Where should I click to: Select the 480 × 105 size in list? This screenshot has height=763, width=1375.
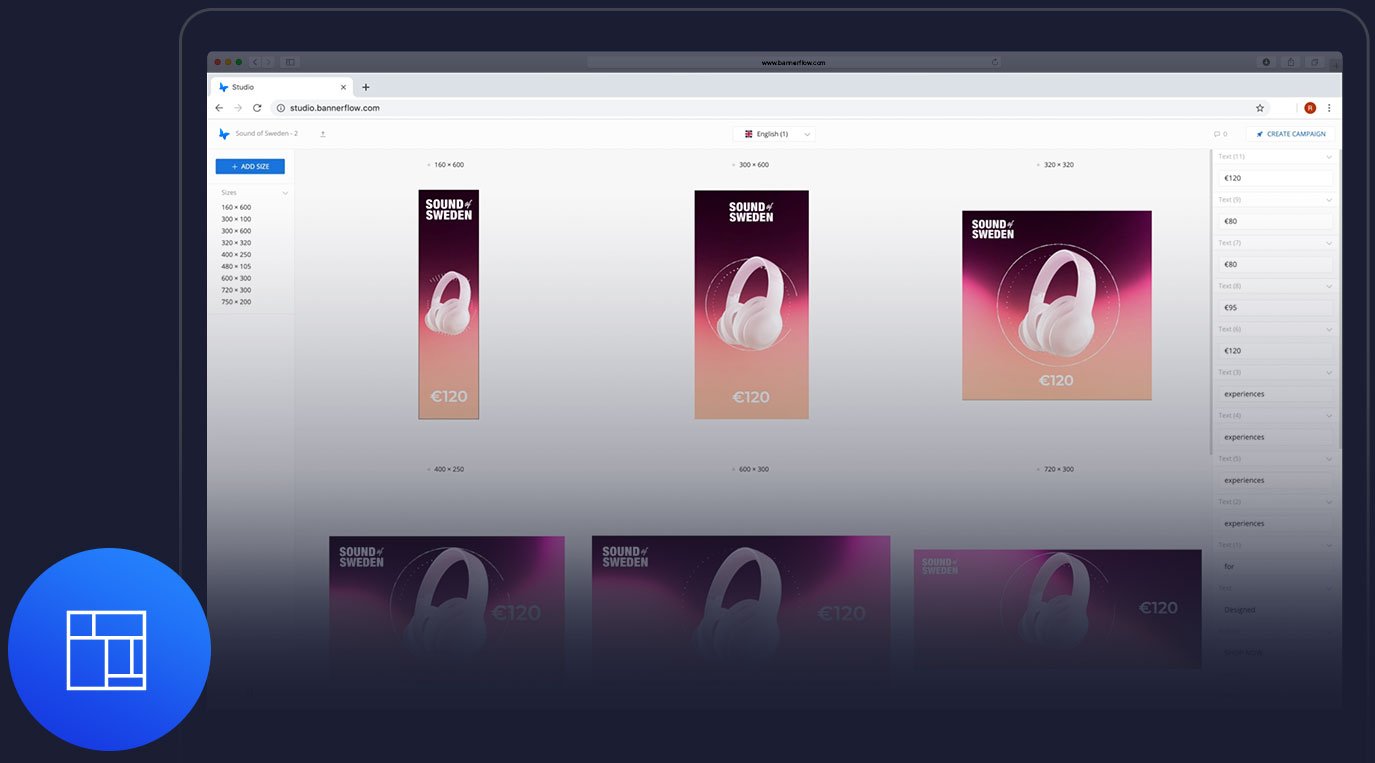pos(236,267)
